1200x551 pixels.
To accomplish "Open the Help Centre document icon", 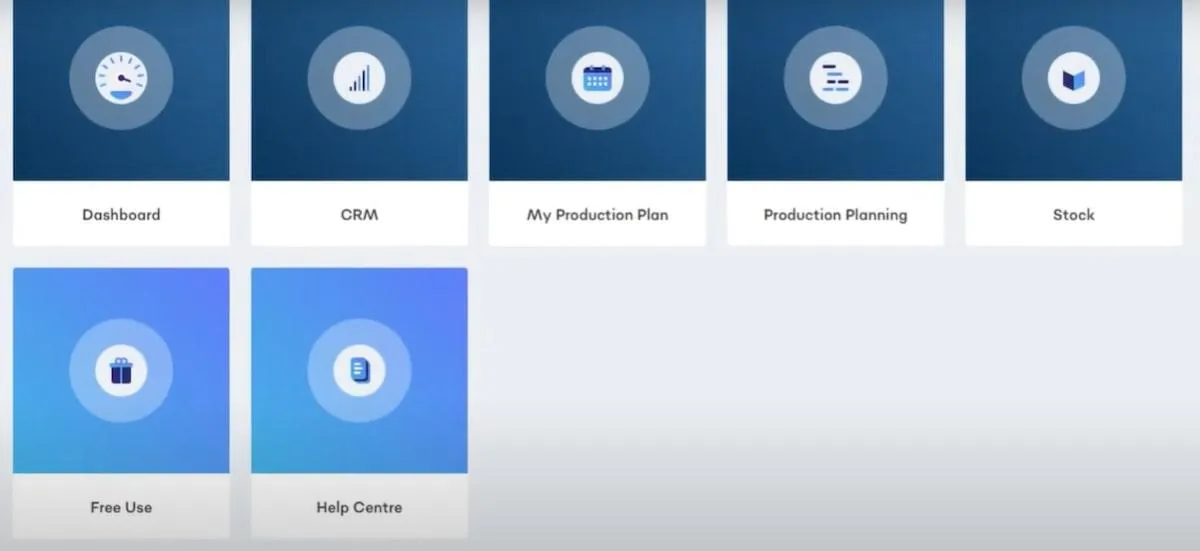I will click(359, 371).
